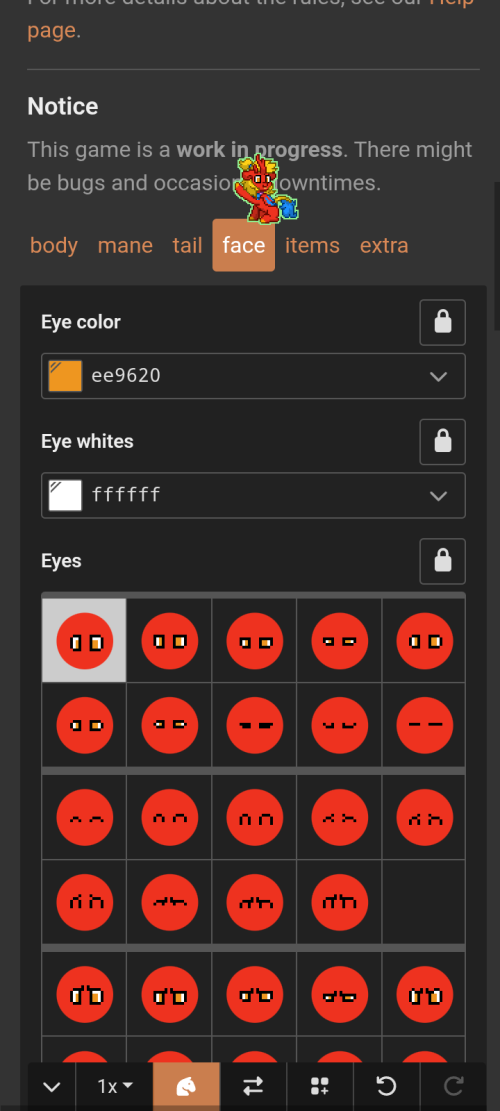Click the add grid tiles icon

[319, 1086]
